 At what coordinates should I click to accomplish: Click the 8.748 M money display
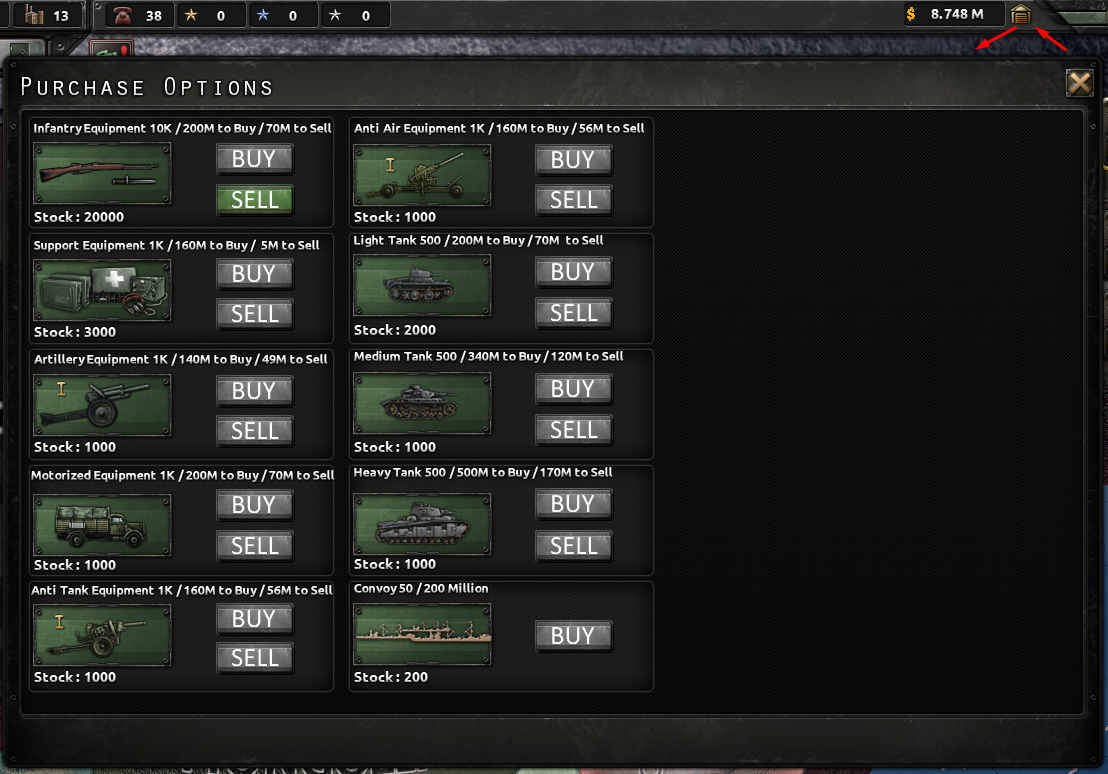coord(955,14)
